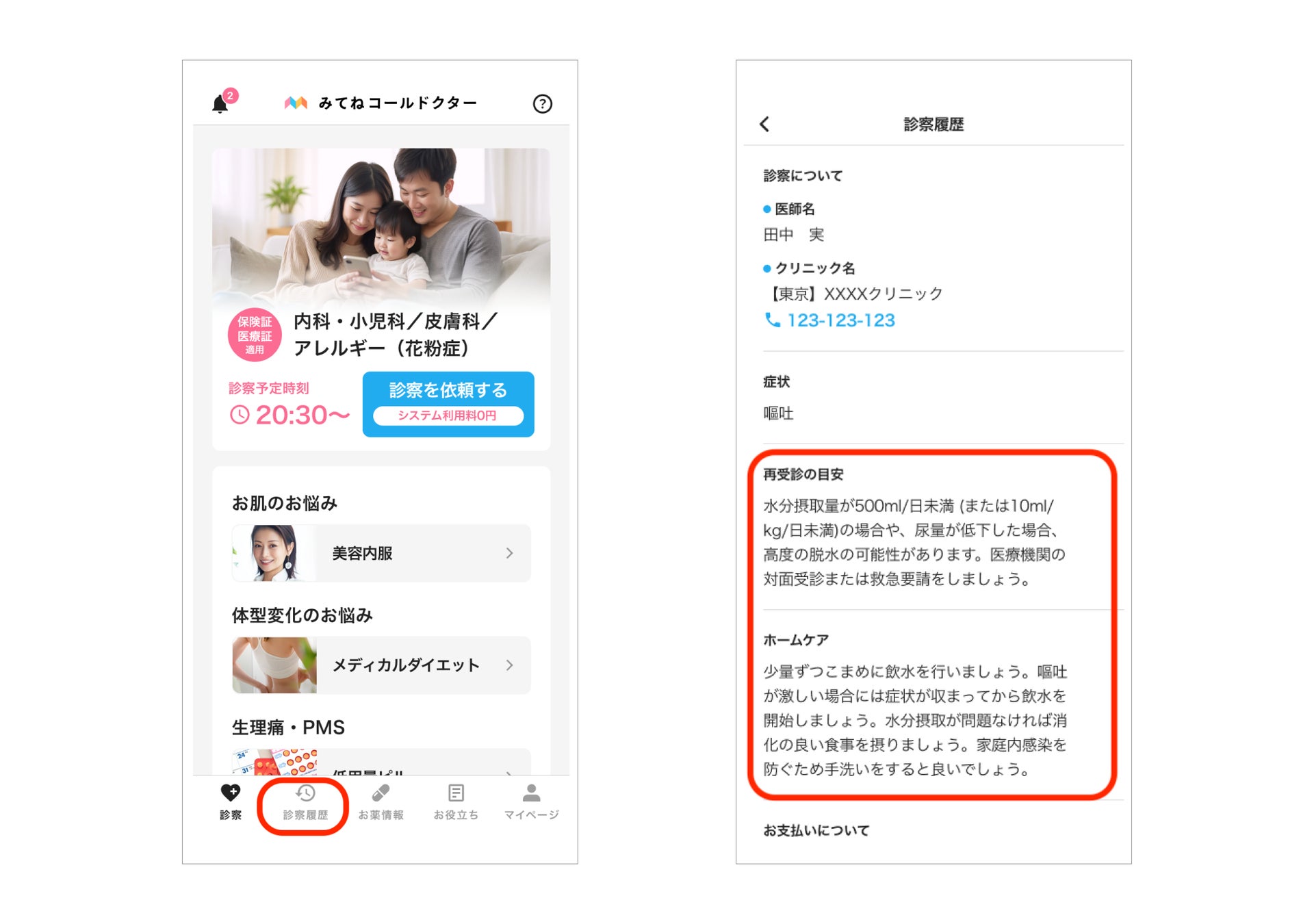This screenshot has width=1314, height=924.
Task: Open the お薬情報 pill icon tab
Action: [381, 793]
